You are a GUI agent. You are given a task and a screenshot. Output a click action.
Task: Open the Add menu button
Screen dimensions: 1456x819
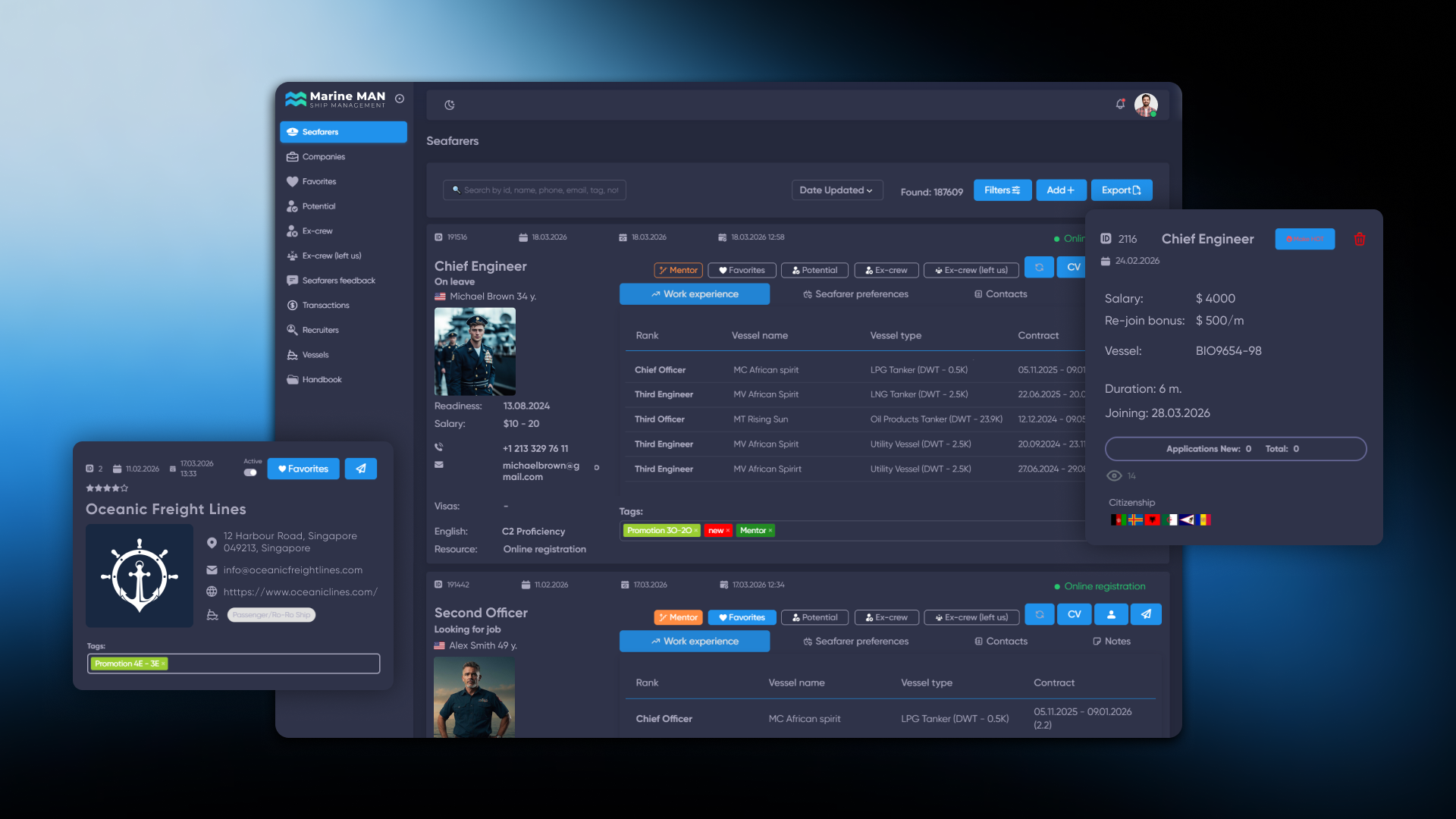(x=1061, y=190)
